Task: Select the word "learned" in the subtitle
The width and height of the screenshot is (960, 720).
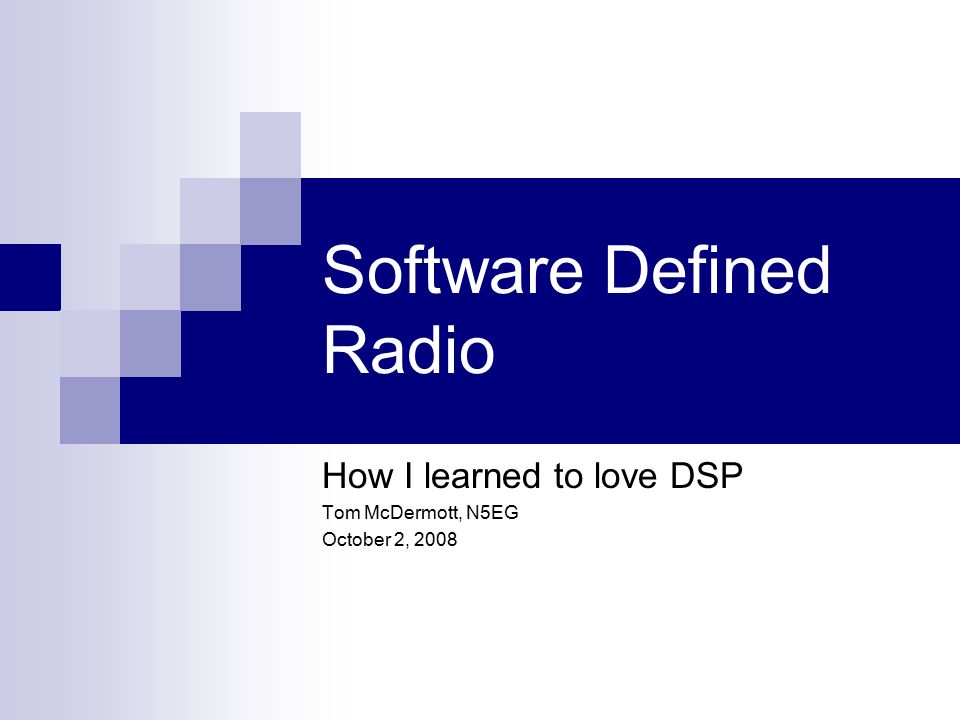Action: tap(482, 476)
